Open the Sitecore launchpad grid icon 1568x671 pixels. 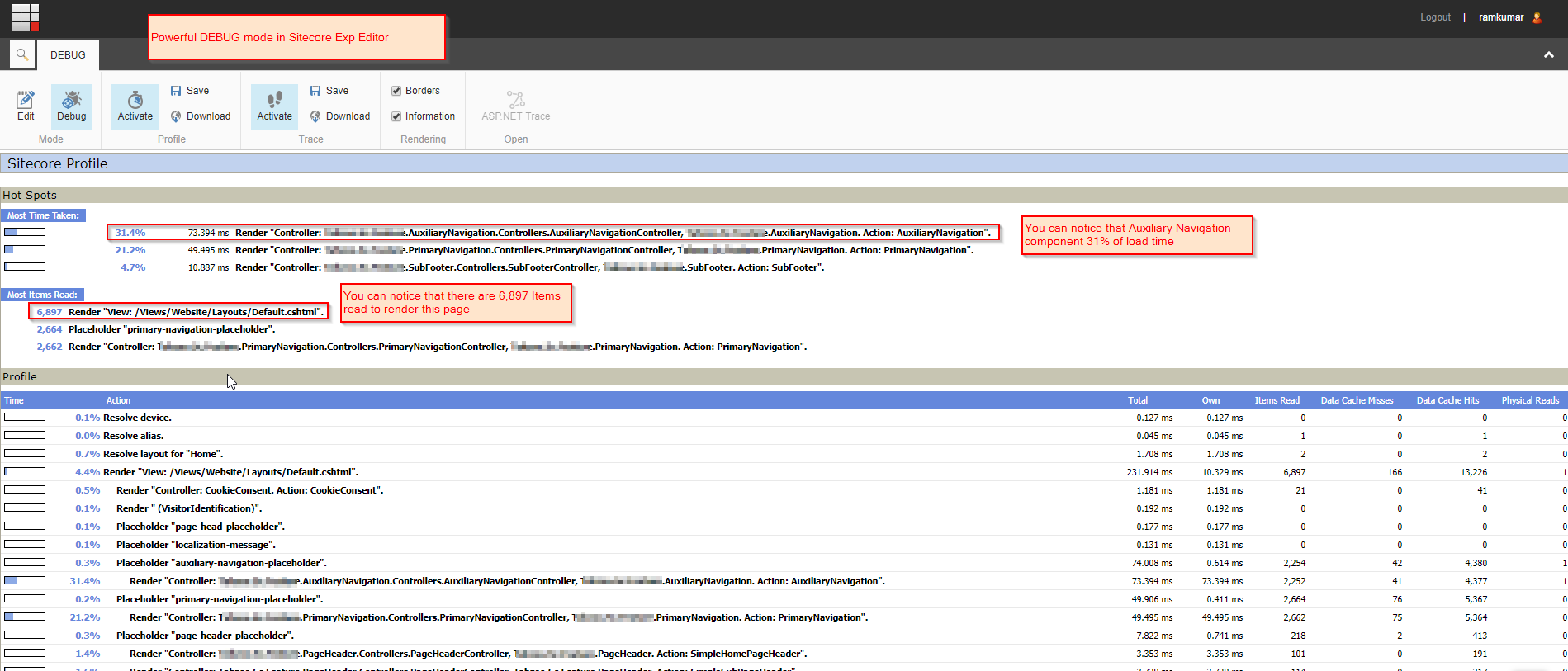tap(25, 17)
